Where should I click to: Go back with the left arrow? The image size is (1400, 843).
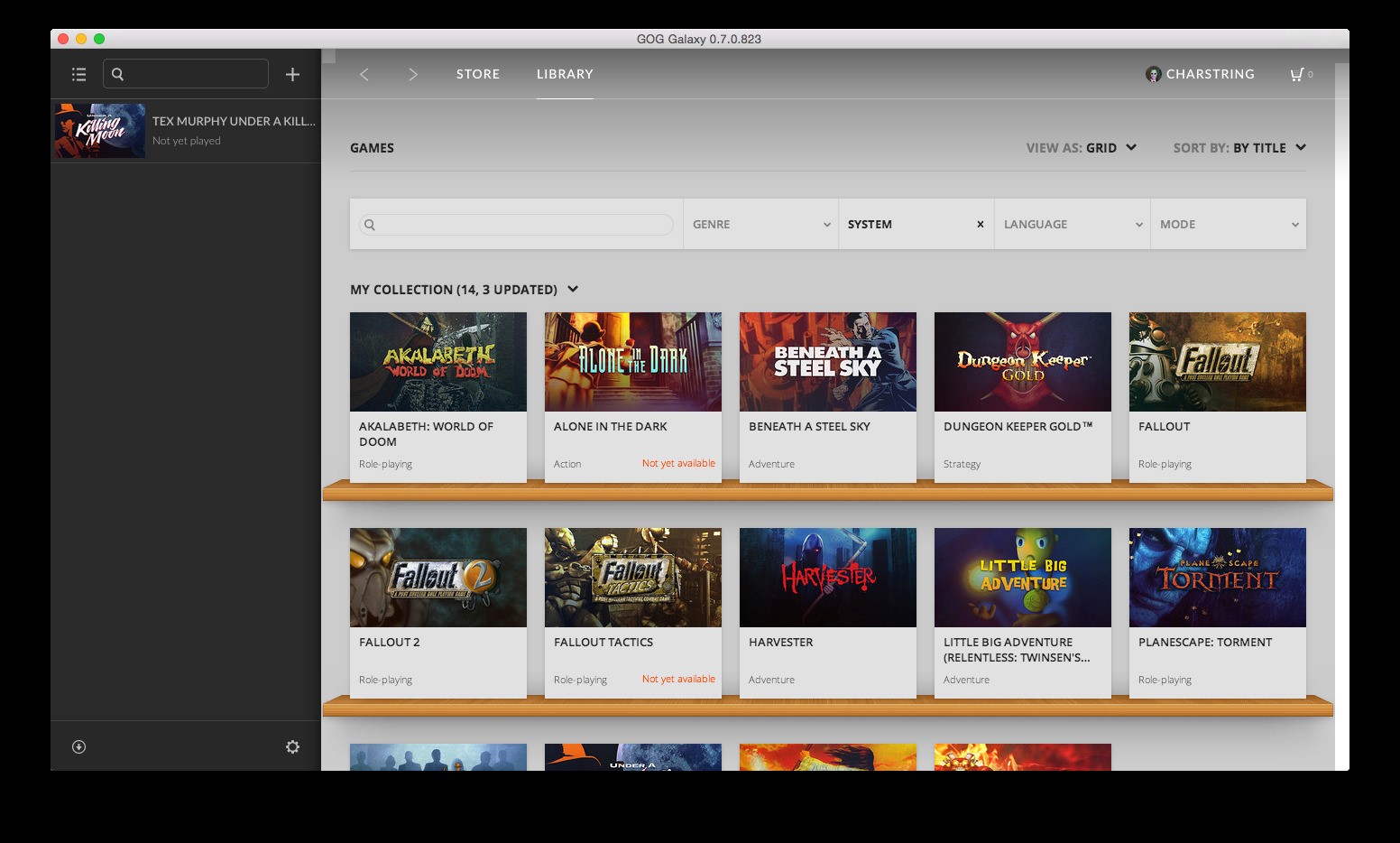[x=364, y=74]
